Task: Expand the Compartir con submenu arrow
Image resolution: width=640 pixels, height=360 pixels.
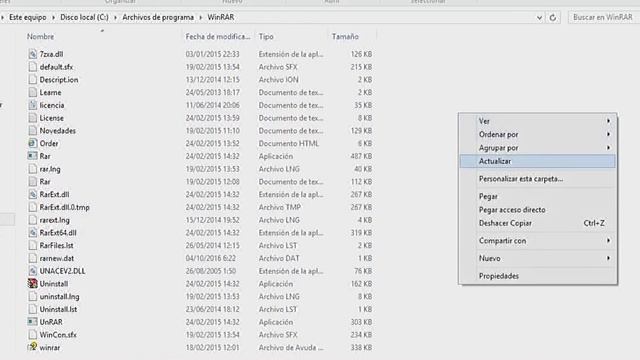Action: click(x=608, y=241)
